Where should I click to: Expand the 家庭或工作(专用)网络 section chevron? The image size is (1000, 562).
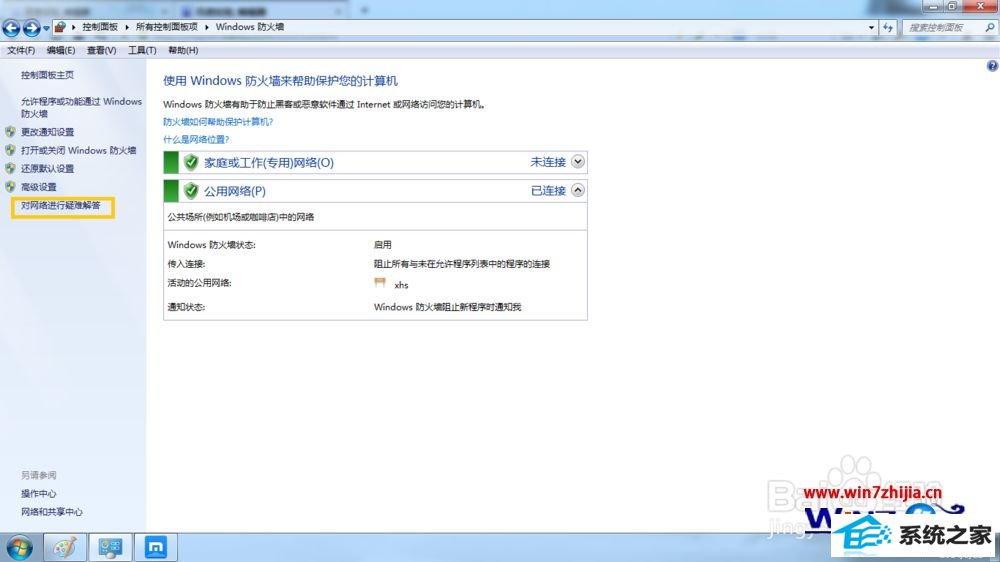577,161
